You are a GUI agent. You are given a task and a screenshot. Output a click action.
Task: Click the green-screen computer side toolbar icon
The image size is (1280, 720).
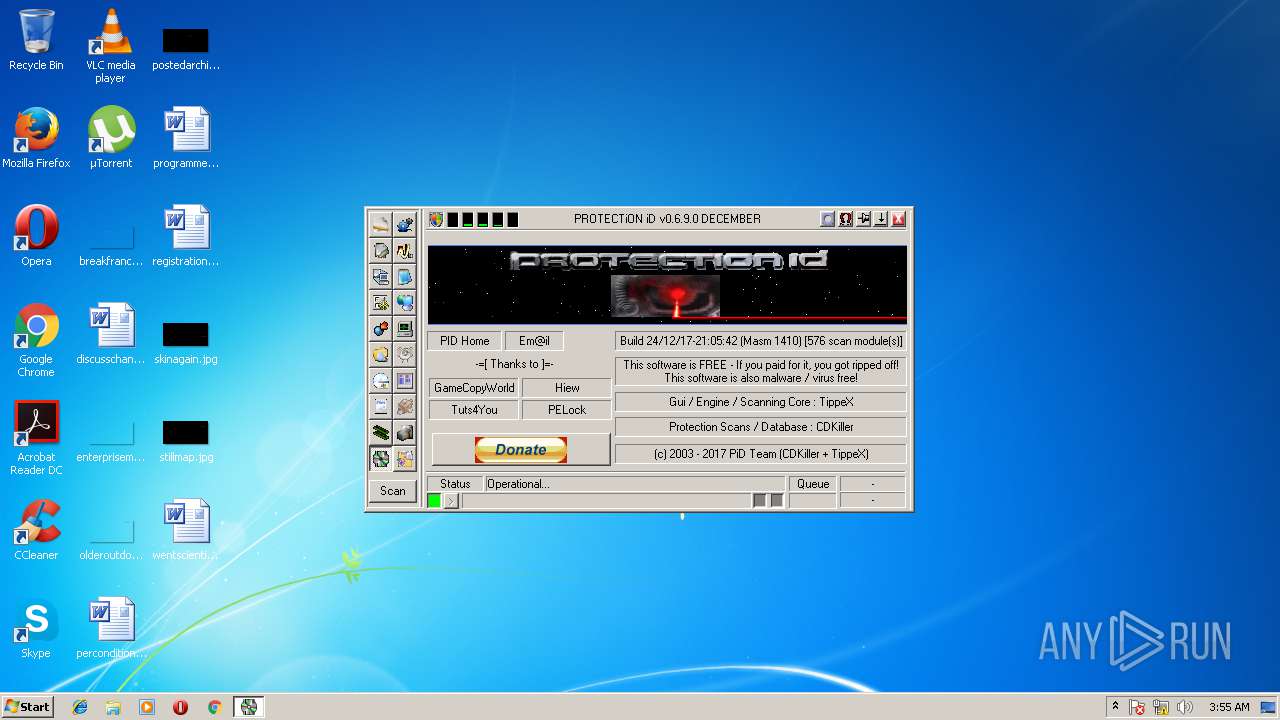(405, 328)
